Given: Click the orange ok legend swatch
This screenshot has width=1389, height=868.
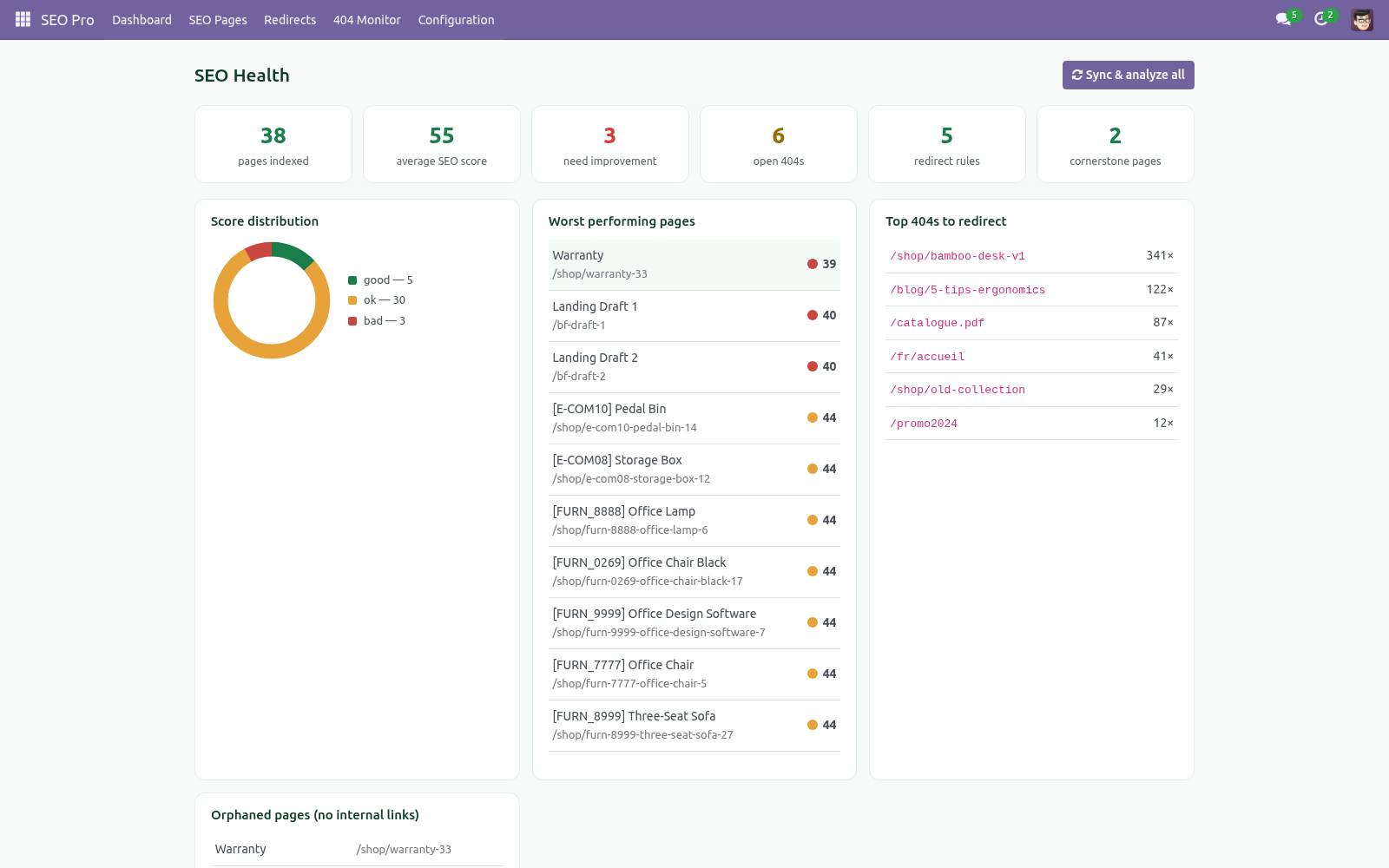Looking at the screenshot, I should tap(352, 300).
